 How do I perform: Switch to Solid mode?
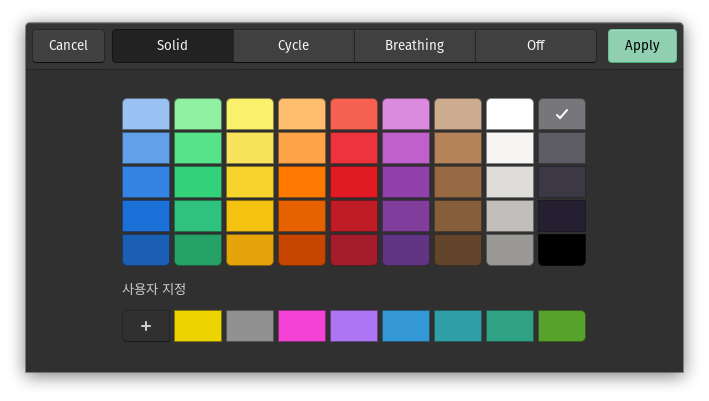tap(172, 46)
